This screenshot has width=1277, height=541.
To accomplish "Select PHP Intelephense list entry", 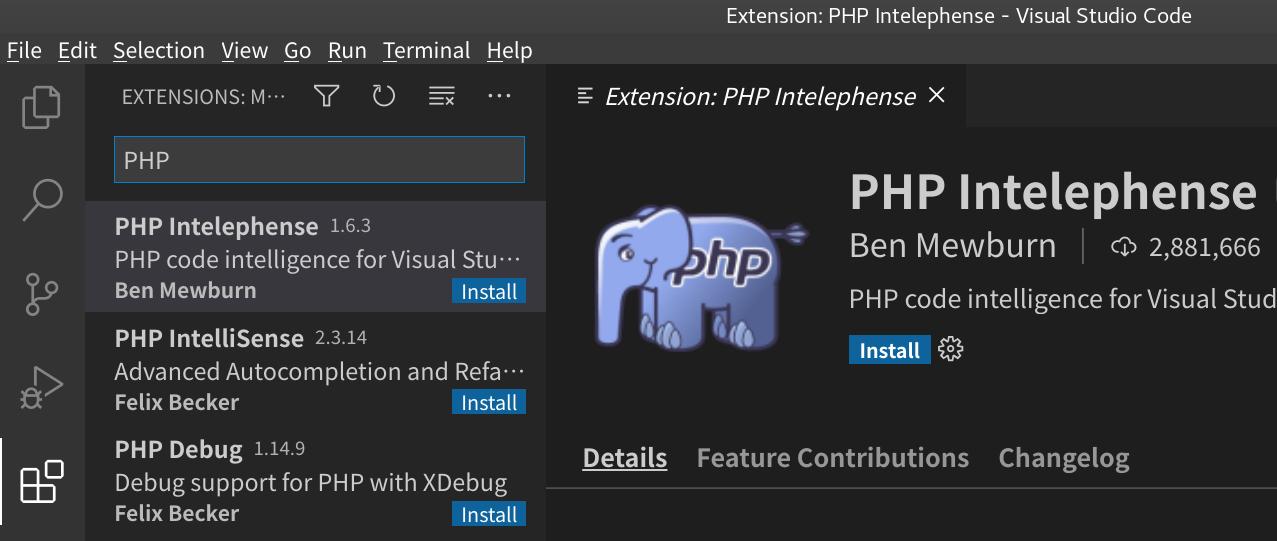I will coord(316,257).
